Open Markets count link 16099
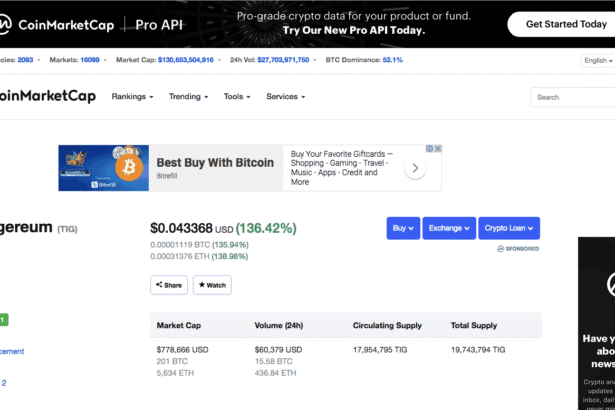 [90, 60]
